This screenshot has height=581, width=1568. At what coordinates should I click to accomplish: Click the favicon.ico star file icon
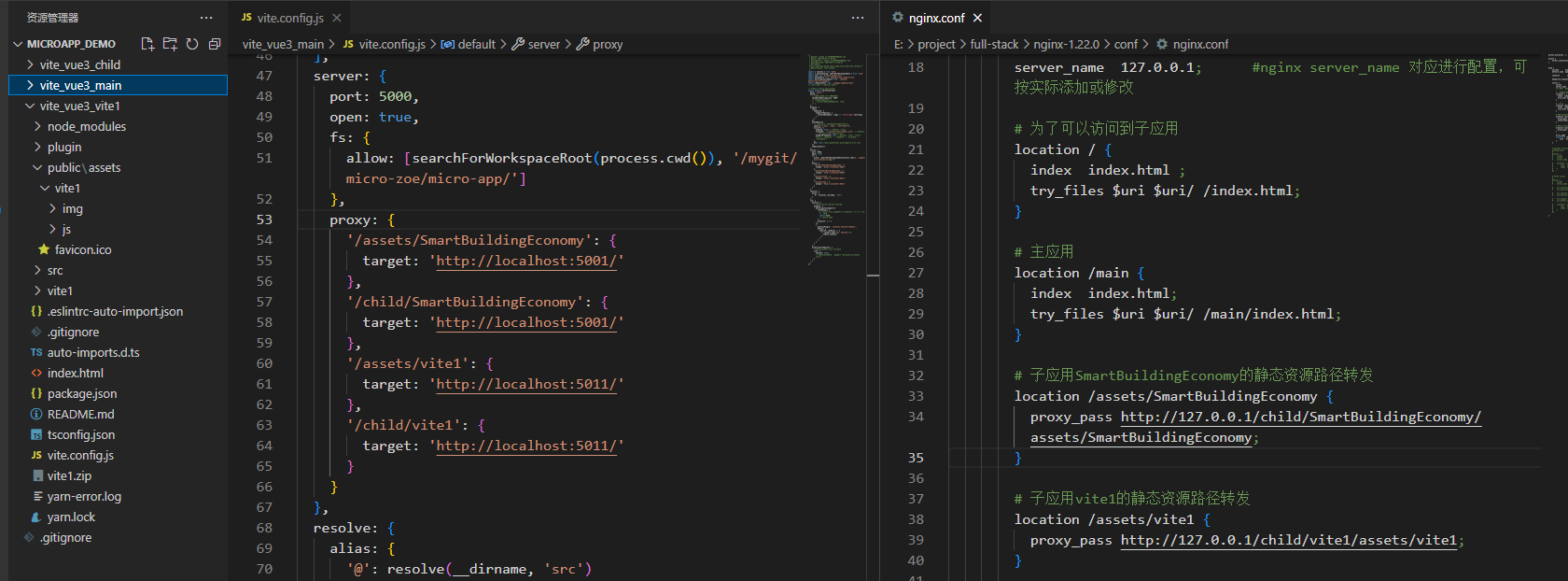coord(44,249)
